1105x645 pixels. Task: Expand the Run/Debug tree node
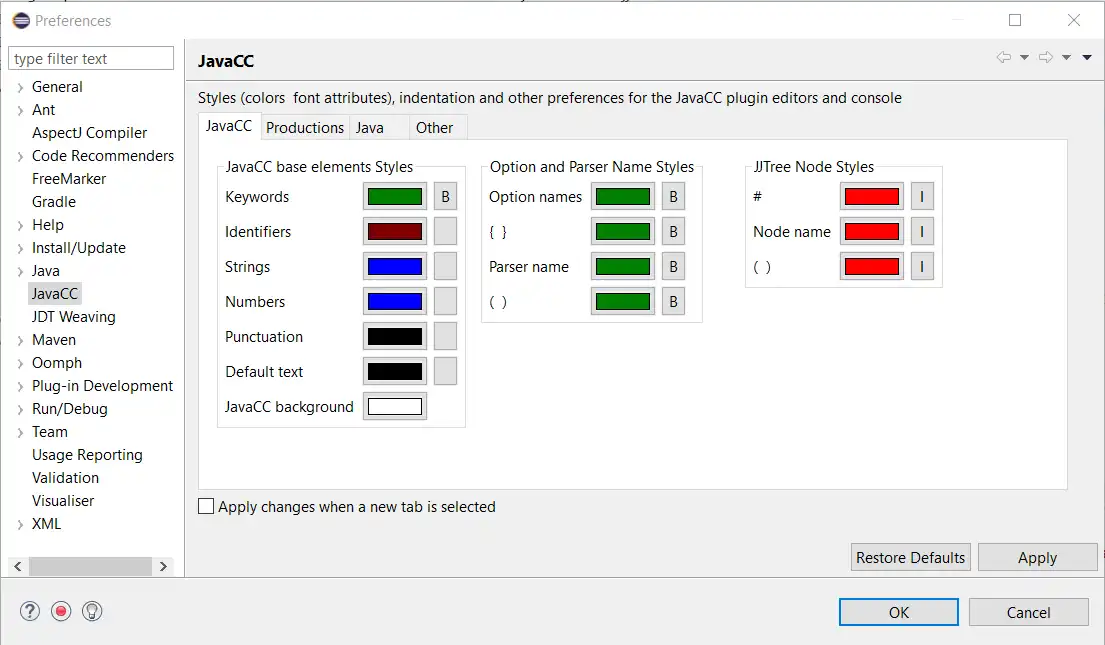[20, 409]
